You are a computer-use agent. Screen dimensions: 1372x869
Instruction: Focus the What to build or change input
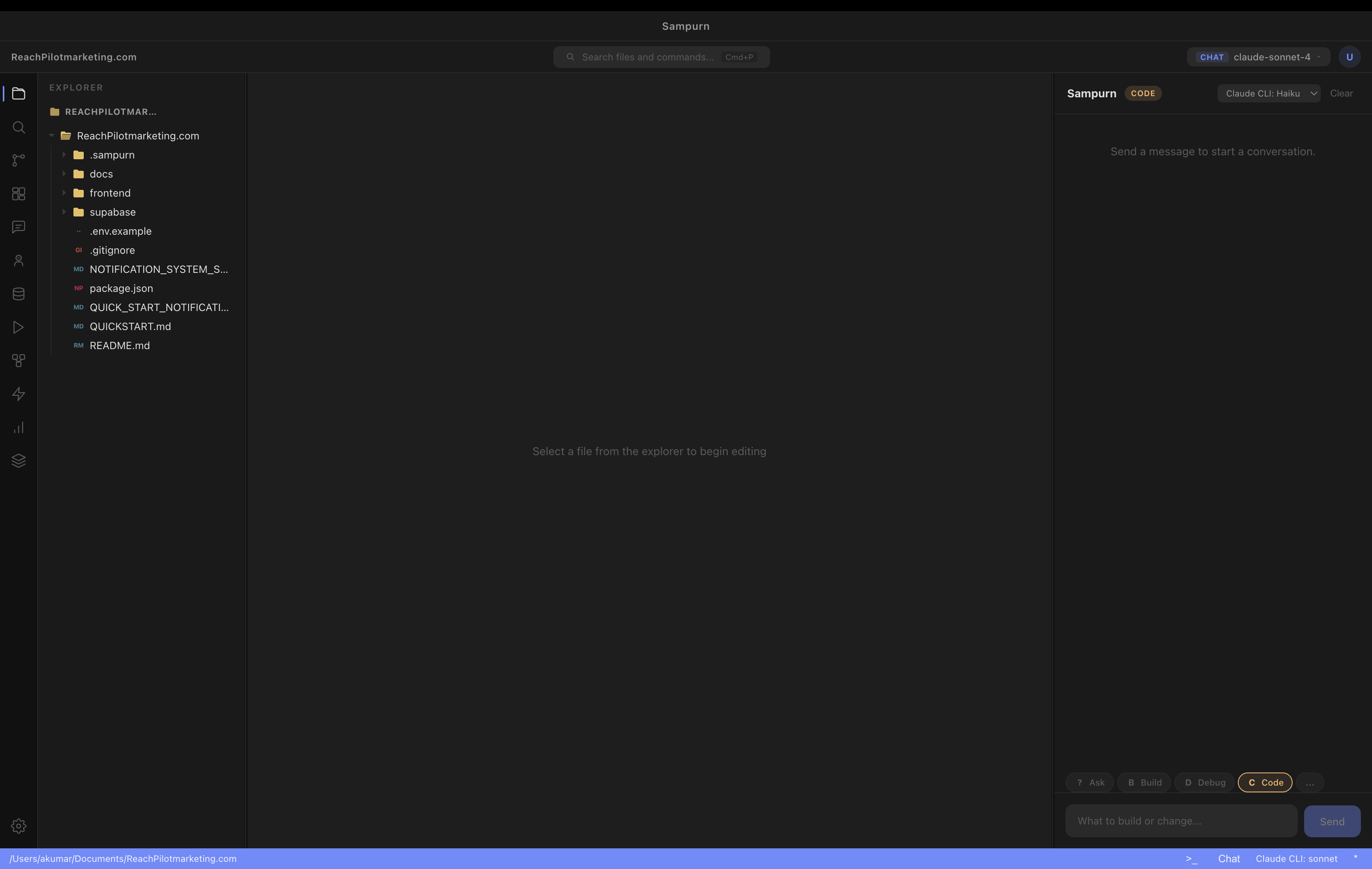tap(1181, 821)
